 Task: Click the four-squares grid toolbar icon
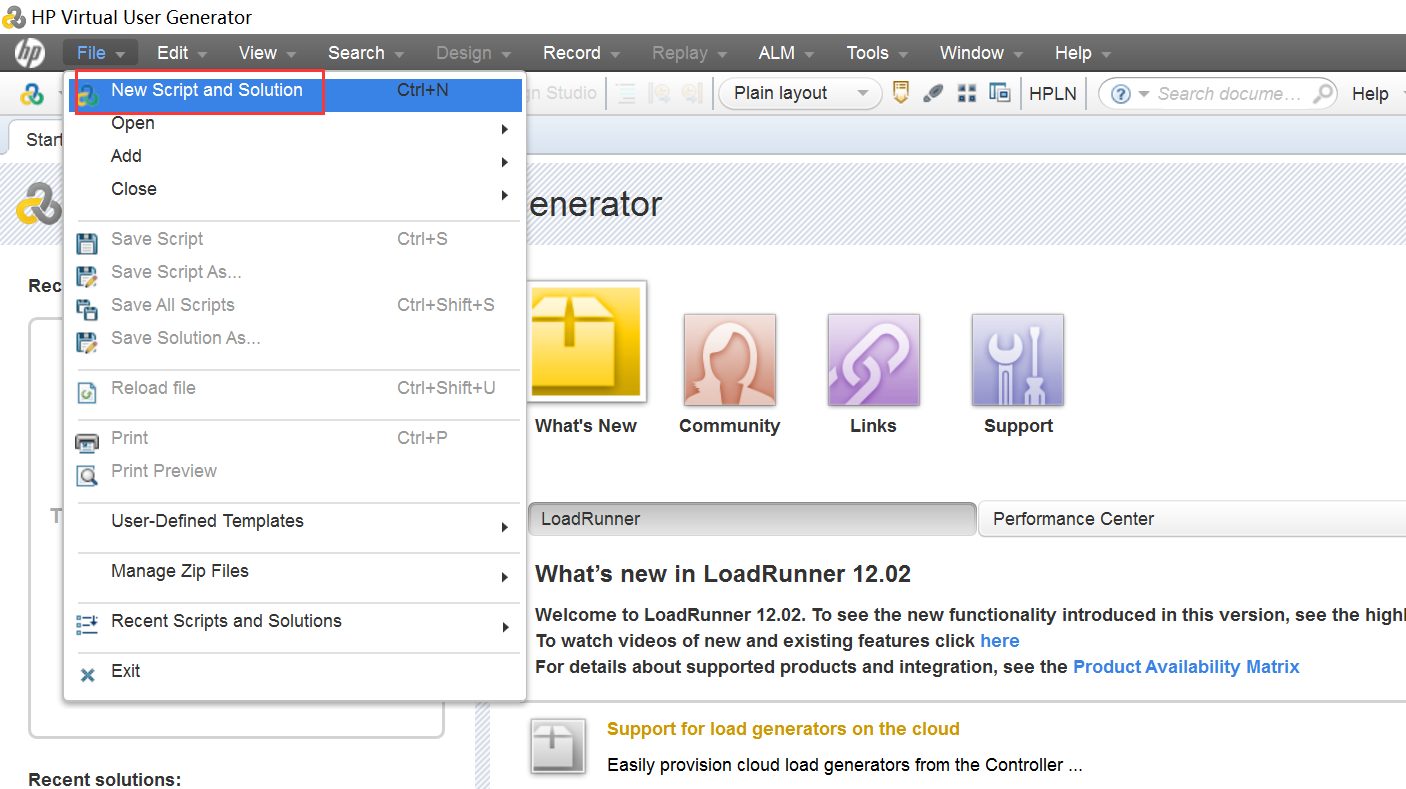[966, 93]
